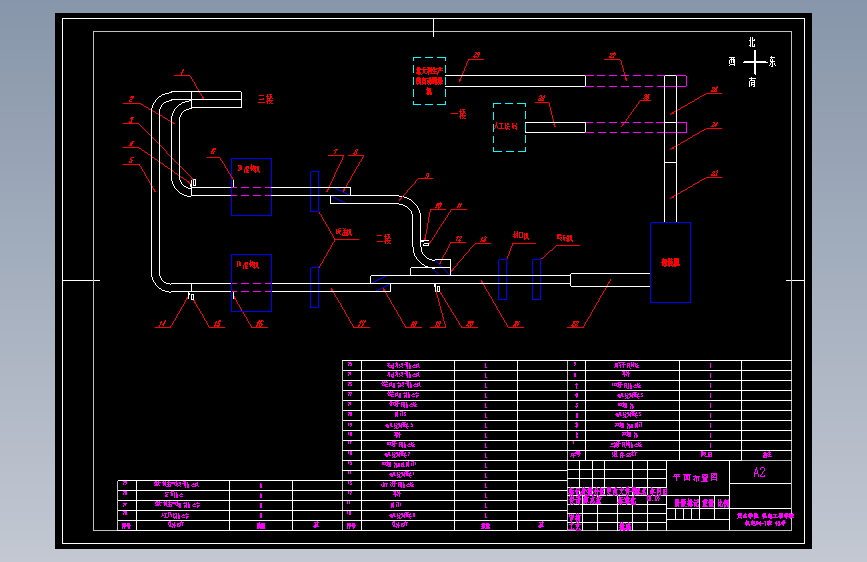Select callout number 14 at bottom left
The width and height of the screenshot is (867, 562).
pyautogui.click(x=162, y=324)
